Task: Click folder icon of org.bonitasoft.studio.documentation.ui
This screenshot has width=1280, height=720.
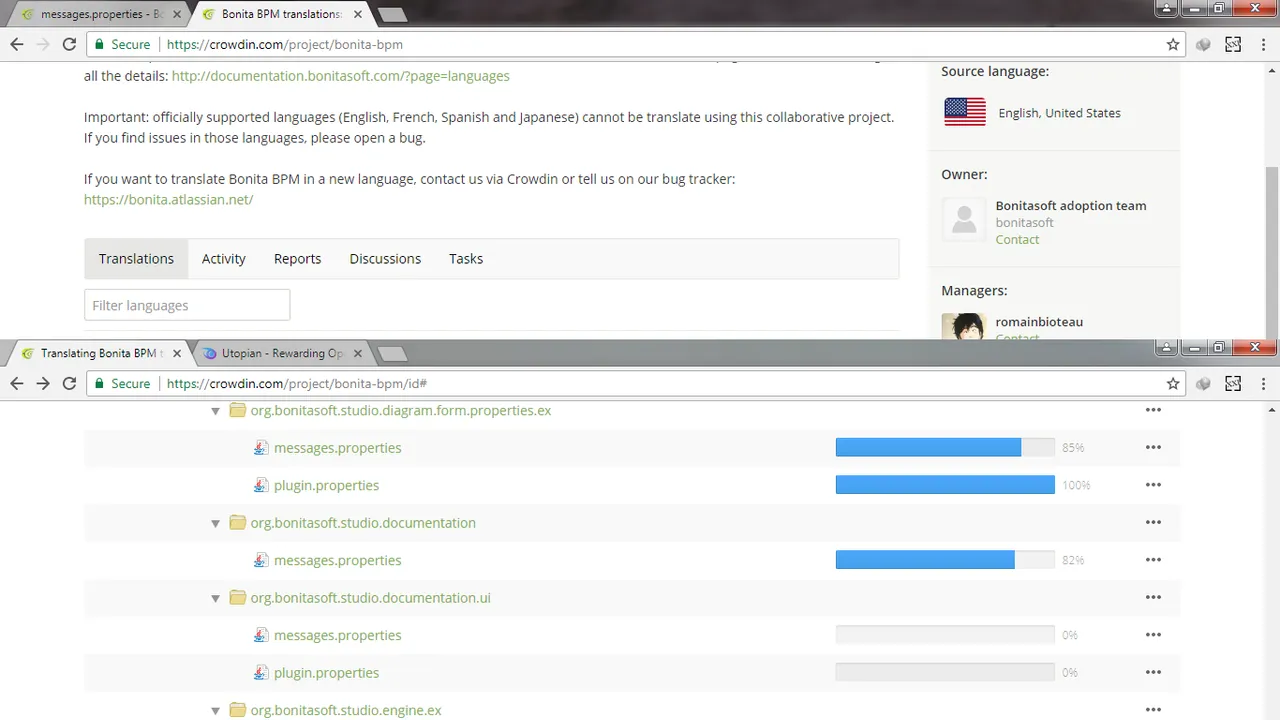Action: tap(237, 597)
